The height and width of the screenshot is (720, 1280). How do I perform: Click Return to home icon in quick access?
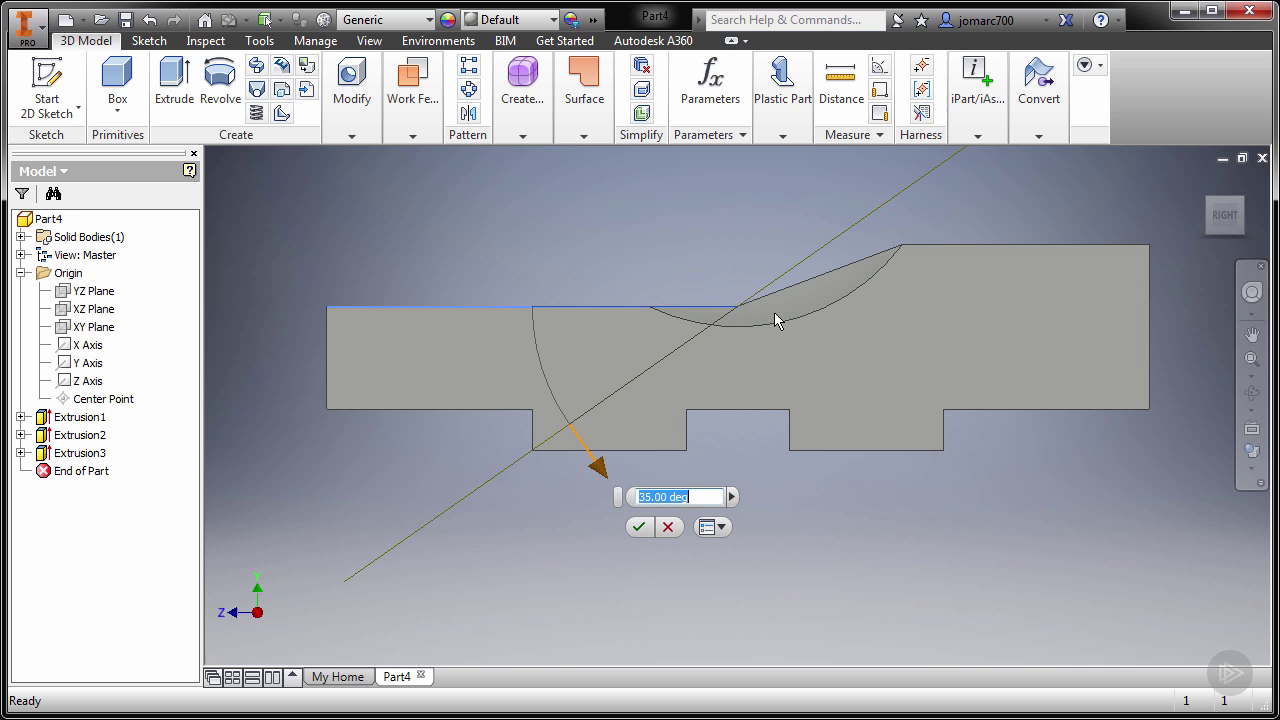point(205,19)
